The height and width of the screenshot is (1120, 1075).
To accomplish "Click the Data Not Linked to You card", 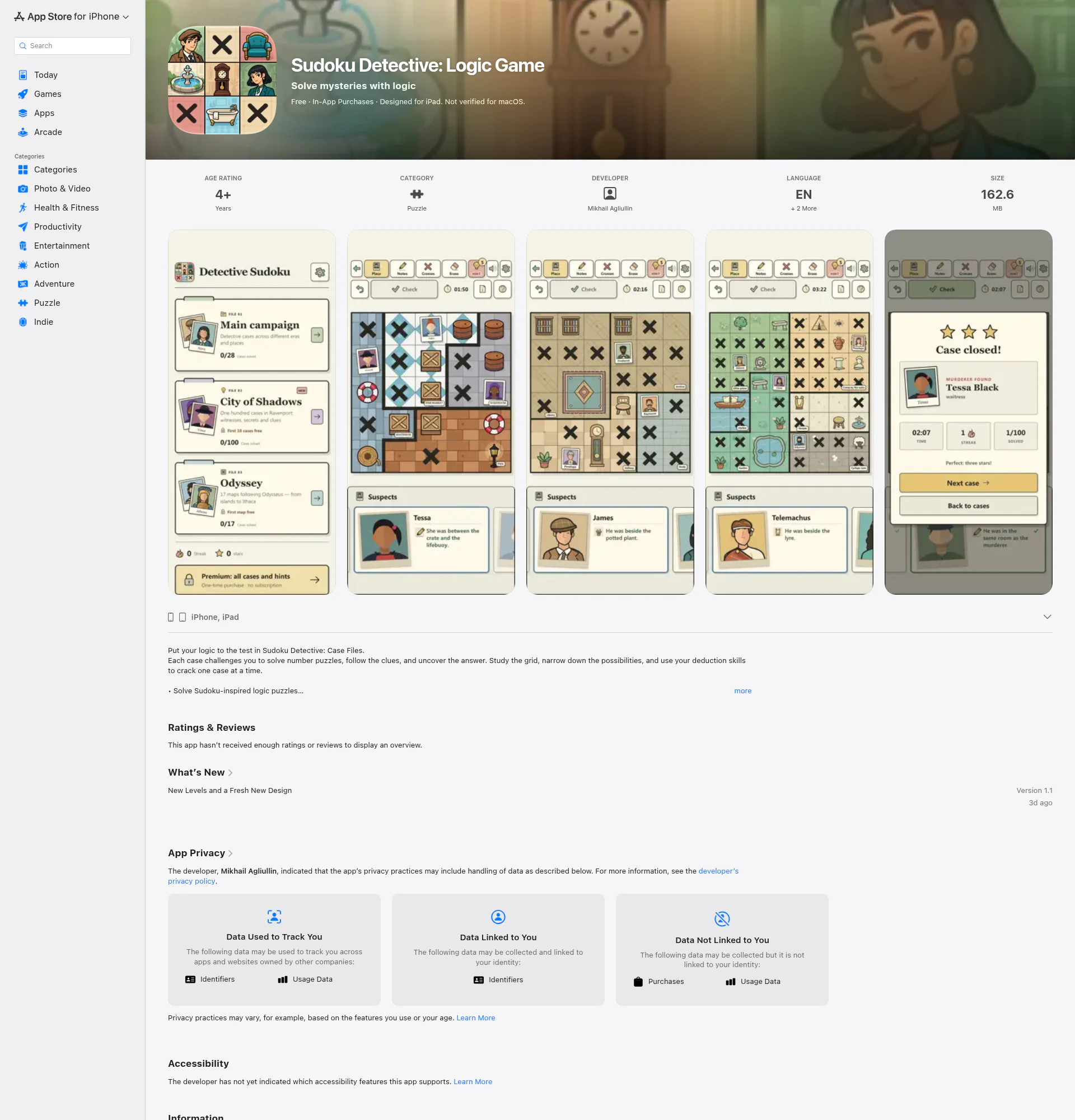I will [x=722, y=950].
